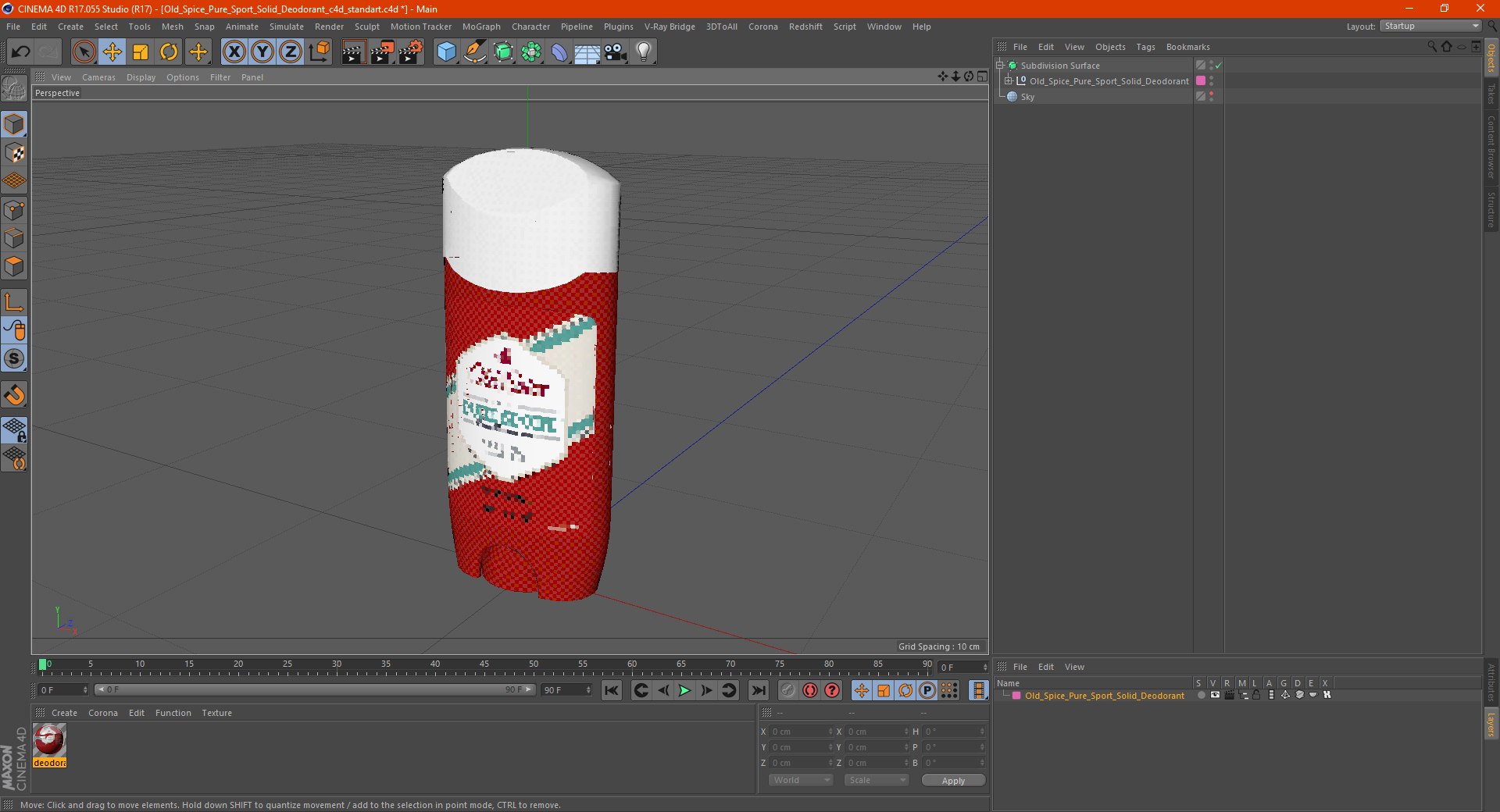Select the spline Pen tool

click(x=475, y=52)
